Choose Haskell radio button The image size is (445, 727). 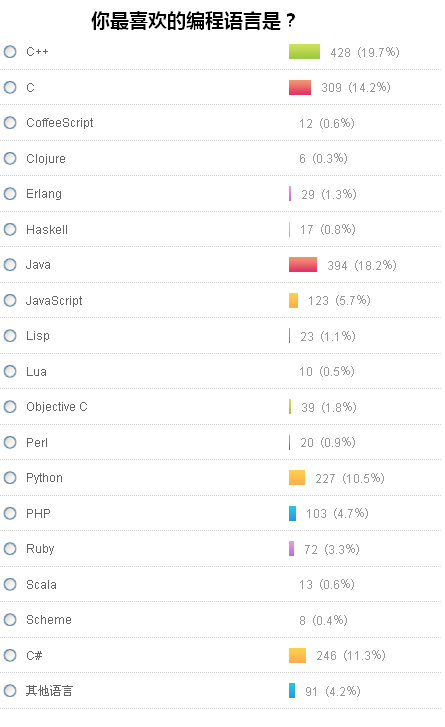coord(10,229)
